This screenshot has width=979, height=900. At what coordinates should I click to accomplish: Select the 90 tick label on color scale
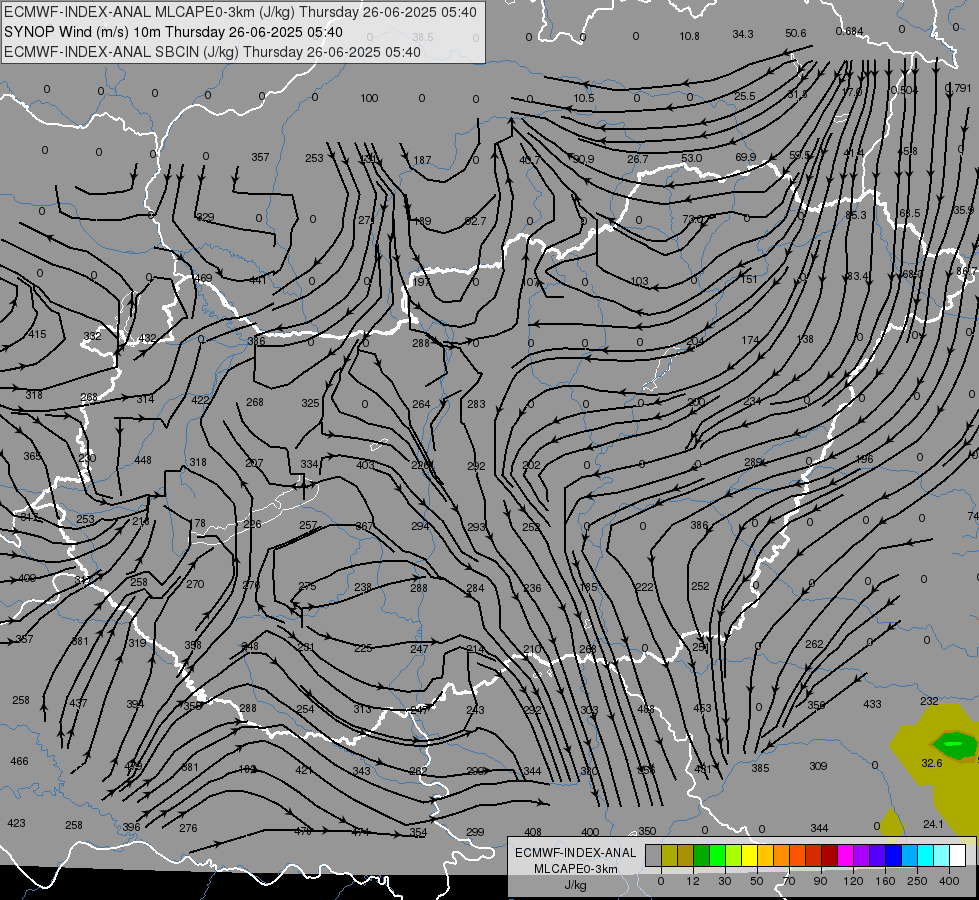820,881
